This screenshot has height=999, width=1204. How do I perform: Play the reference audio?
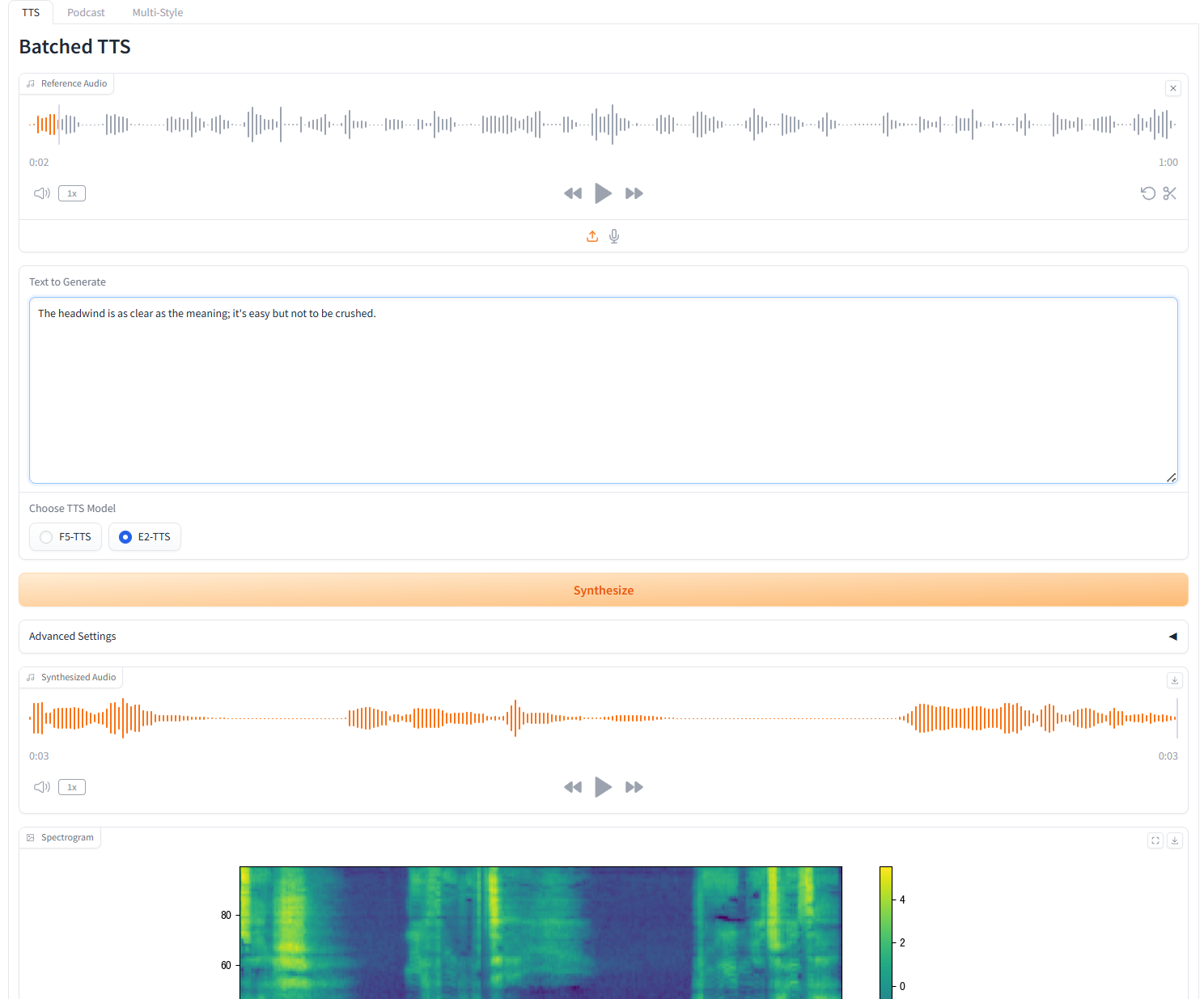pos(603,193)
